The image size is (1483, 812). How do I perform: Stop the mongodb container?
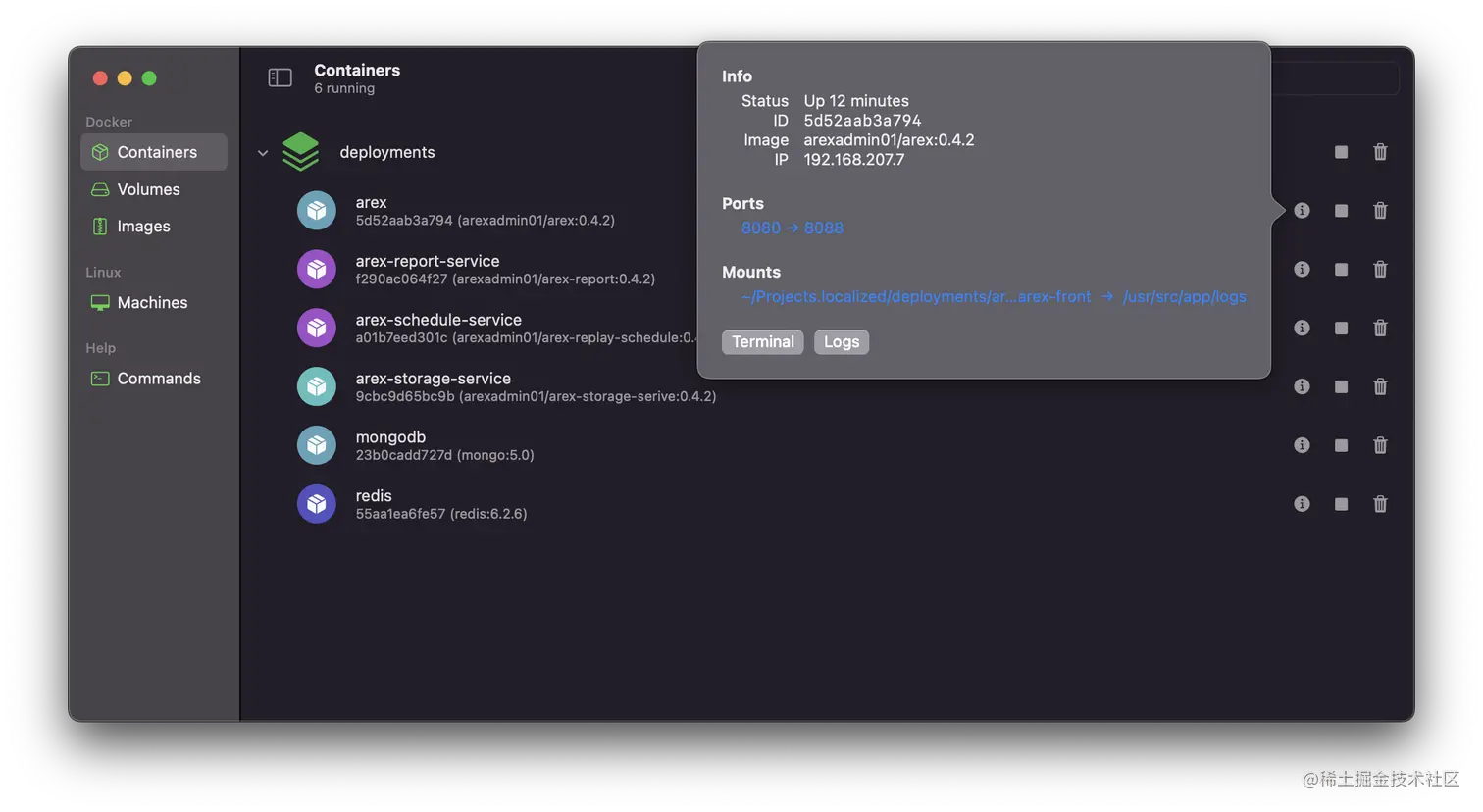coord(1341,446)
